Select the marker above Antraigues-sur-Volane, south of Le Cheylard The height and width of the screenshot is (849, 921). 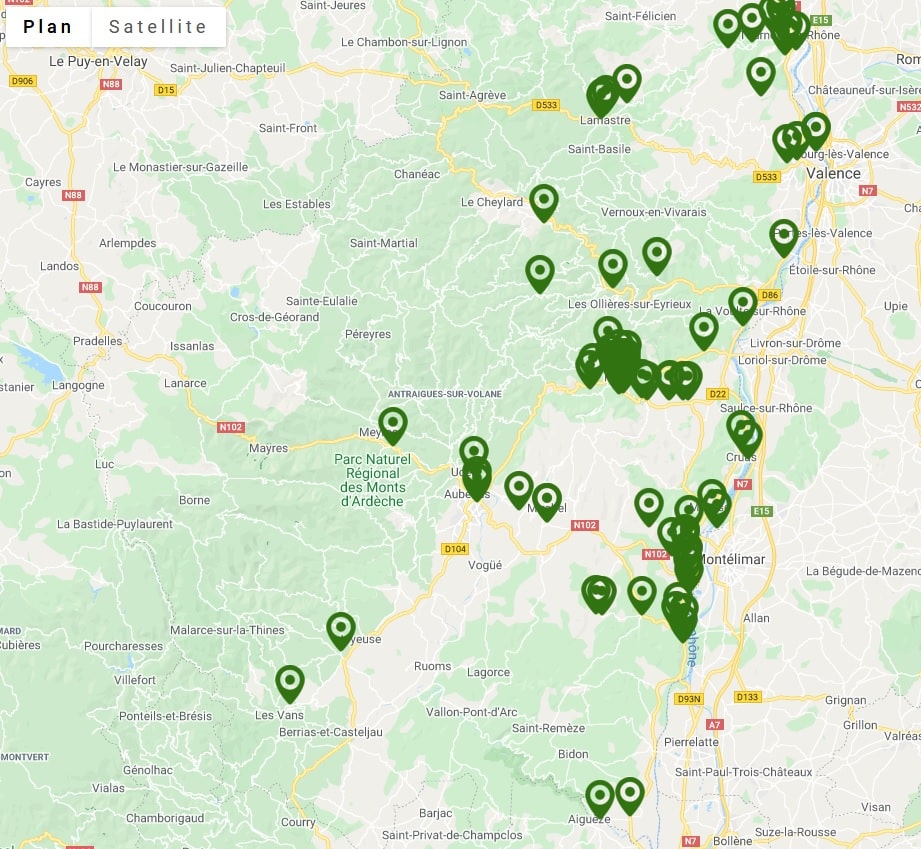540,272
